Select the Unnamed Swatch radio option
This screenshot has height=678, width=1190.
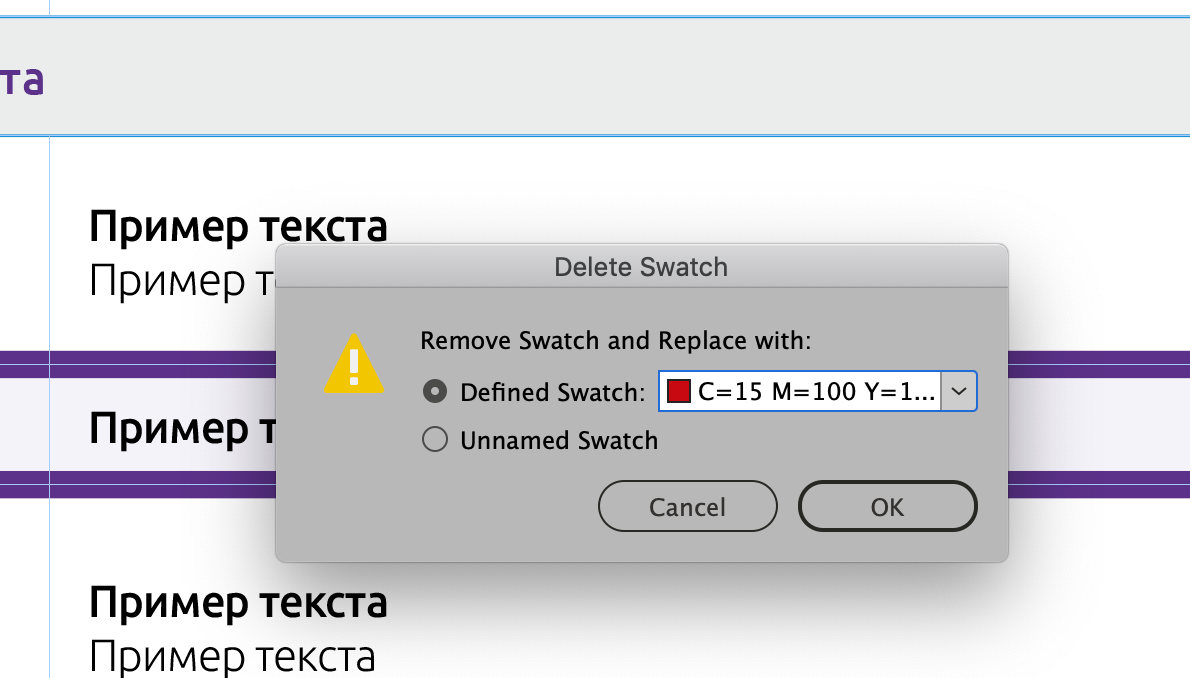(x=435, y=440)
